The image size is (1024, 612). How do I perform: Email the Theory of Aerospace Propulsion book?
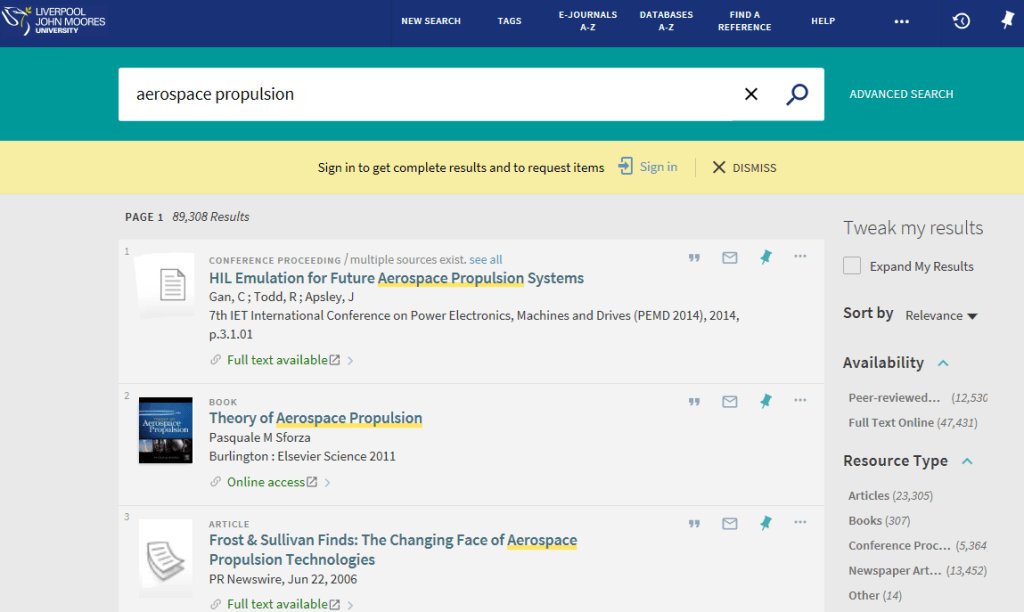pos(729,401)
